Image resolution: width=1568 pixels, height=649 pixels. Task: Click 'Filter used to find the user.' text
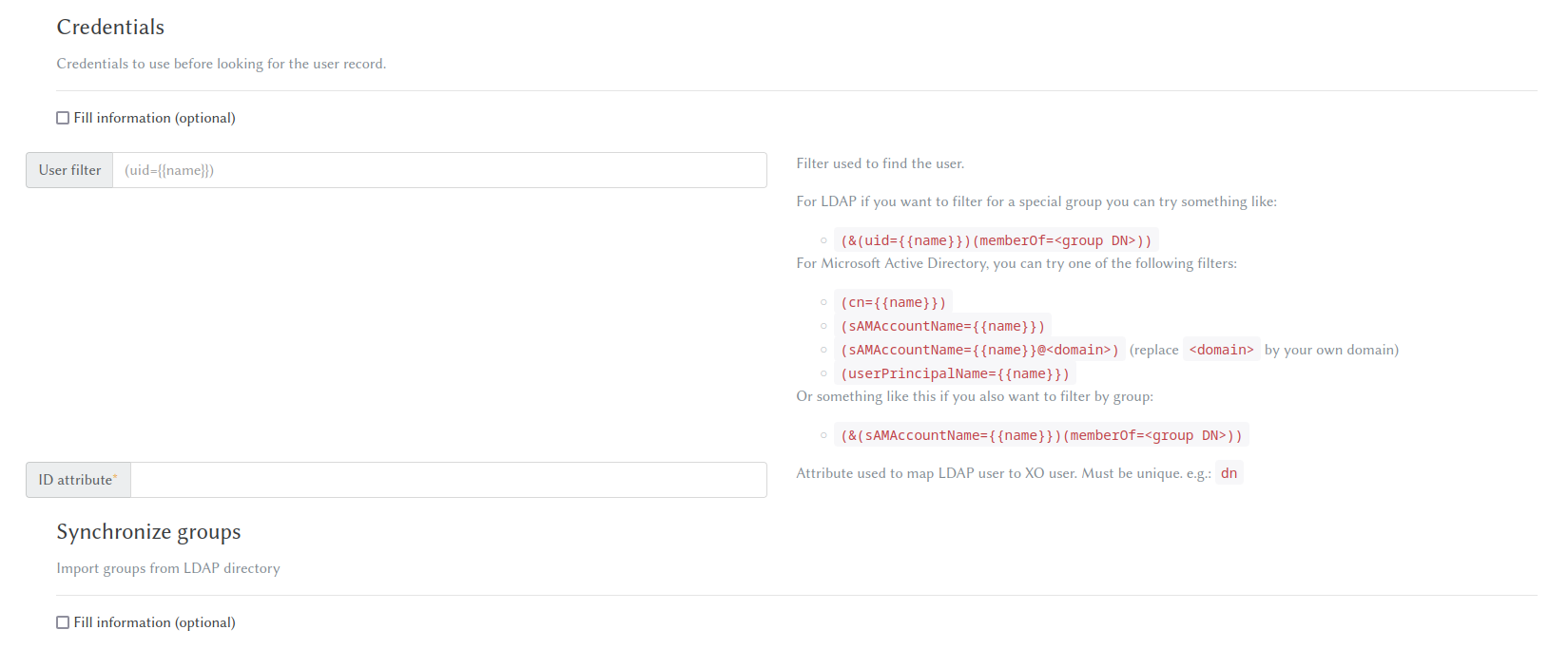[x=881, y=163]
